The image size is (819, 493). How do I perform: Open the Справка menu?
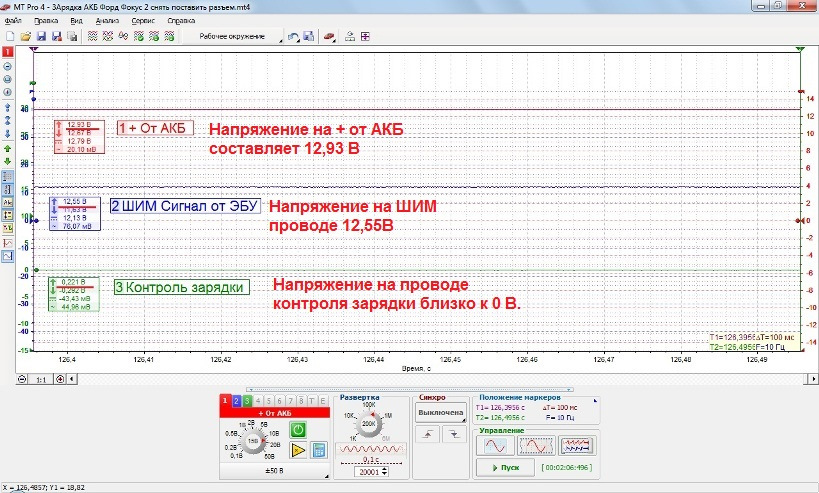pos(181,21)
